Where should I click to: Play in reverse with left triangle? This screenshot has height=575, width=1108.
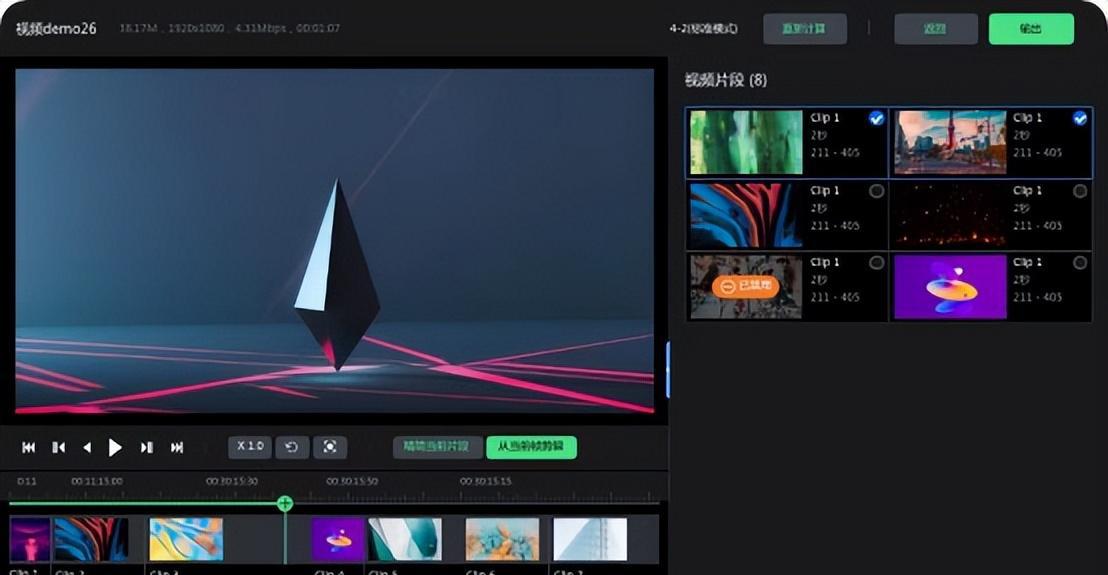coord(87,447)
